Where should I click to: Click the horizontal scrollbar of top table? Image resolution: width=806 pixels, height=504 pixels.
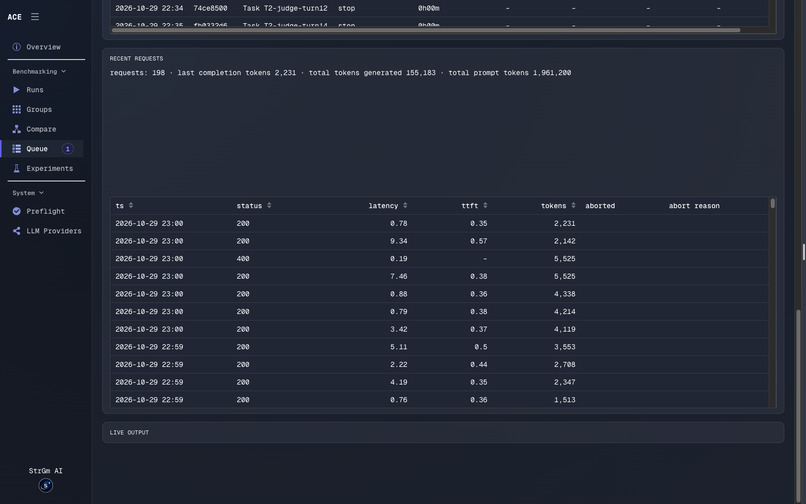(x=426, y=30)
